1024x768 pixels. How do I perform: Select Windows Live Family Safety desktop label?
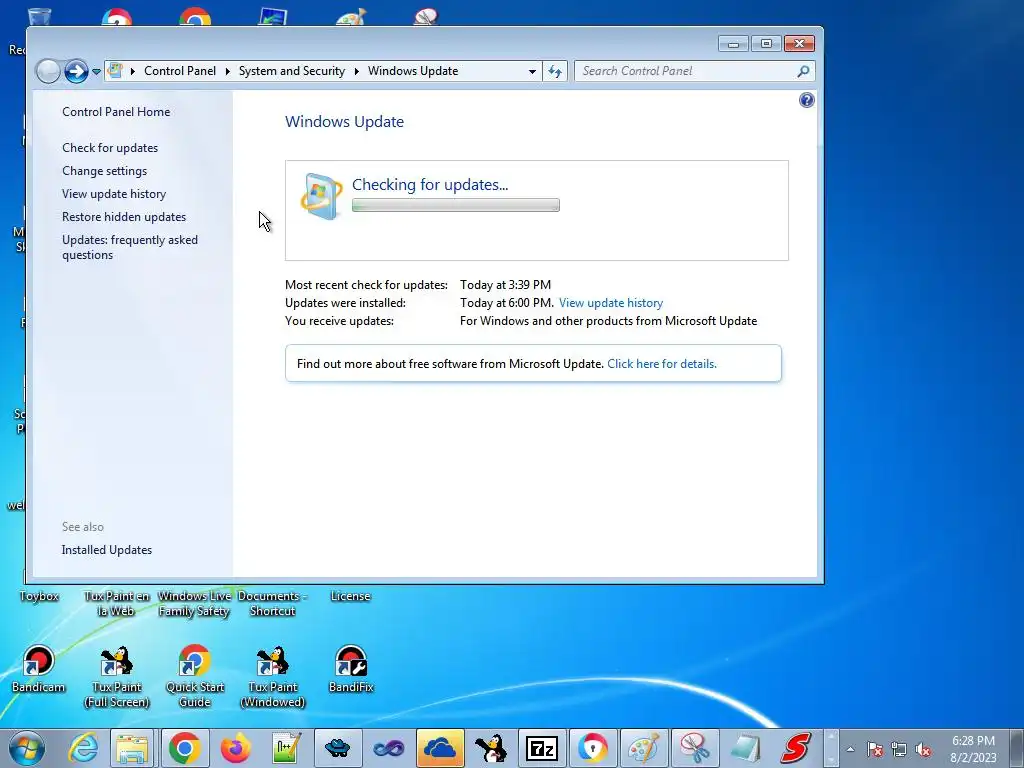click(194, 604)
